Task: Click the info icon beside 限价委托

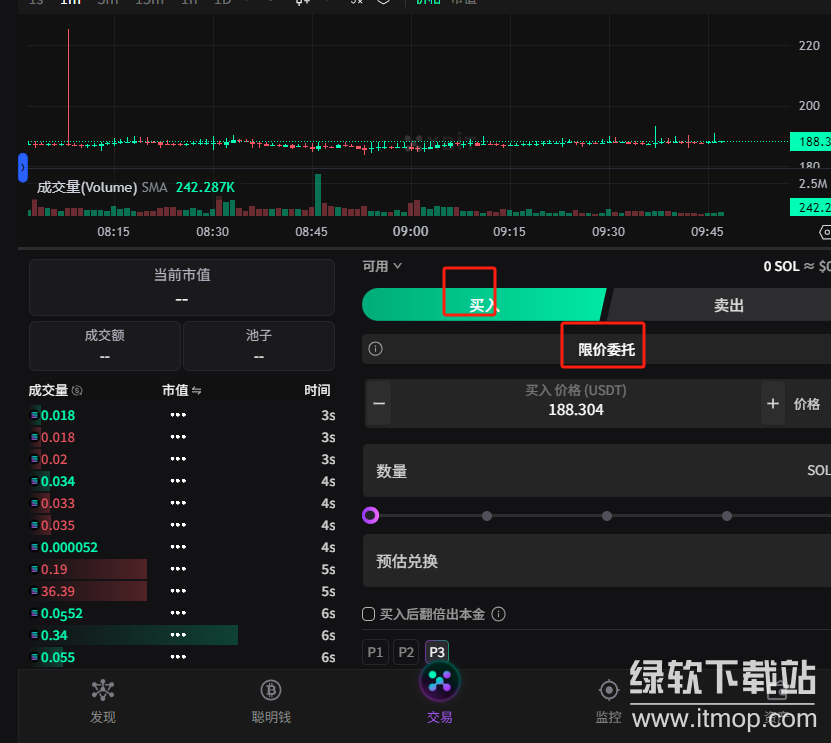Action: pos(376,349)
